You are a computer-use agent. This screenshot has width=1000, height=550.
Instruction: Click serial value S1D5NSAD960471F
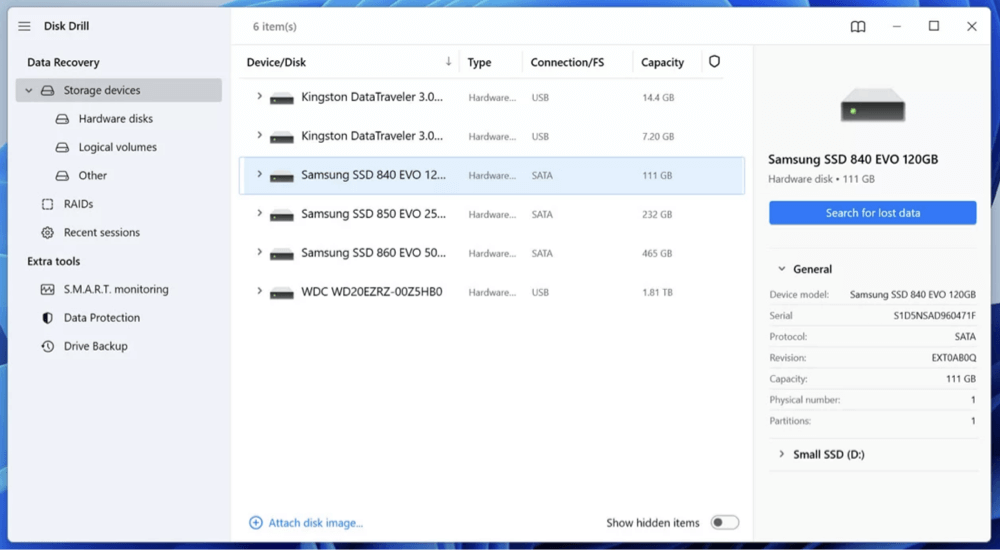coord(934,316)
